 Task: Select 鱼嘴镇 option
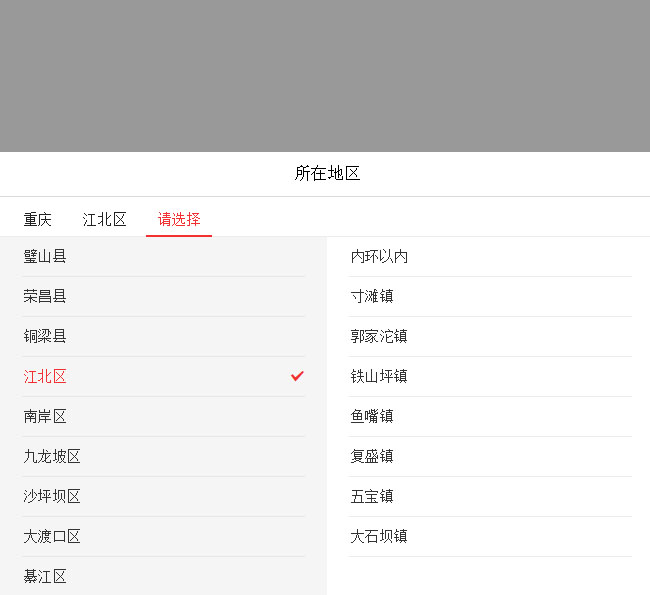(x=372, y=416)
